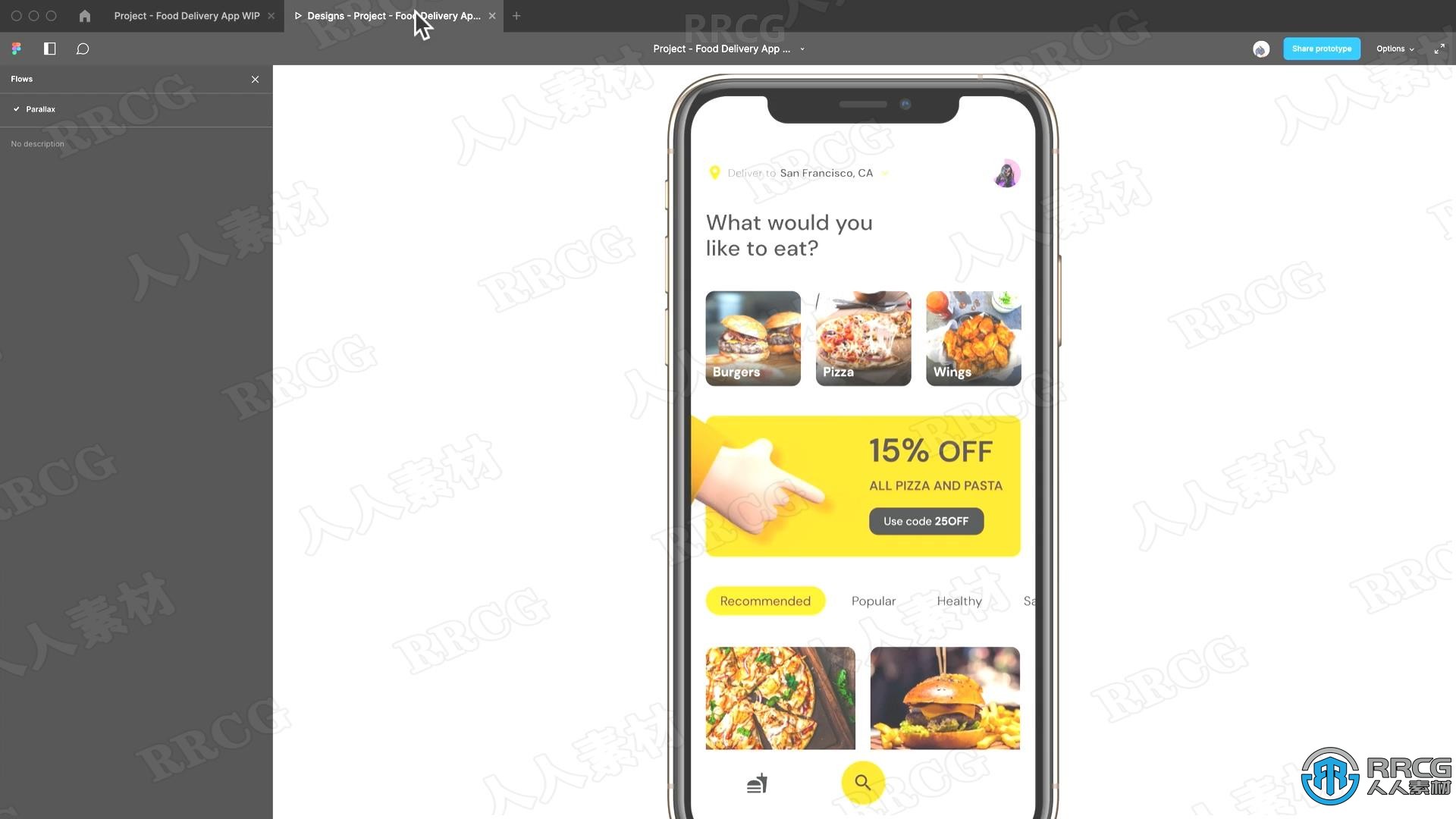The height and width of the screenshot is (819, 1456).
Task: Select the WIP project tab
Action: click(x=186, y=15)
